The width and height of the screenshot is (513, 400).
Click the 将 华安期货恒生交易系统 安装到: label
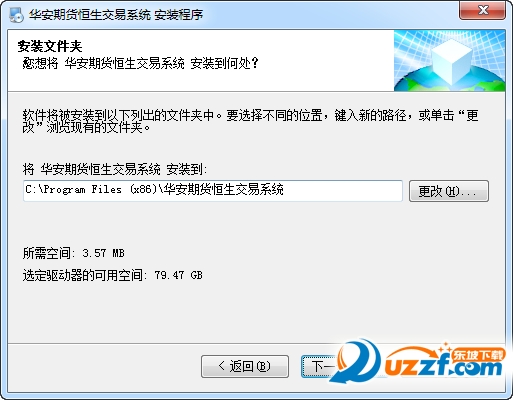pos(115,169)
